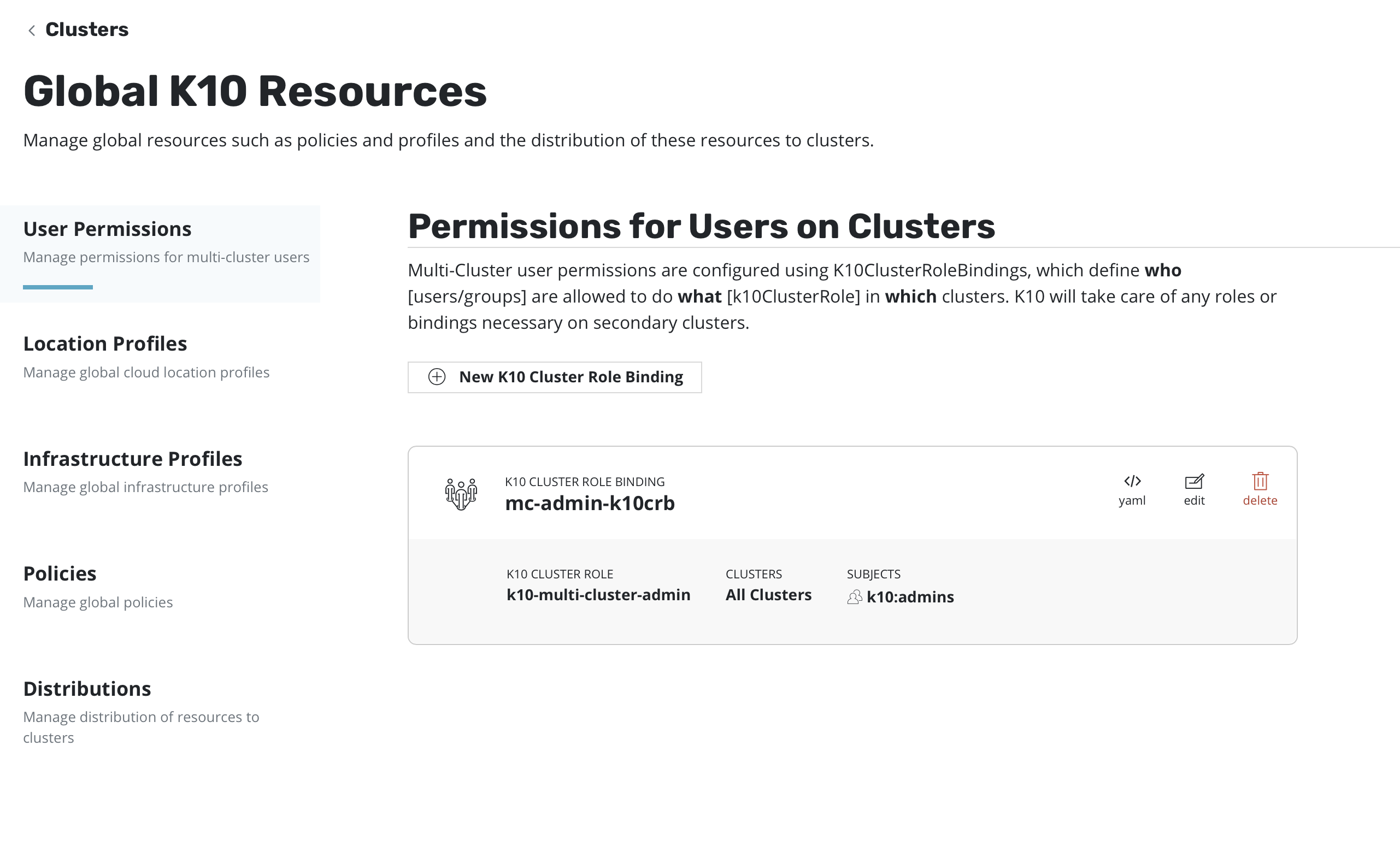Click the back chevron beside Clusters
Image resolution: width=1400 pixels, height=852 pixels.
coord(32,30)
